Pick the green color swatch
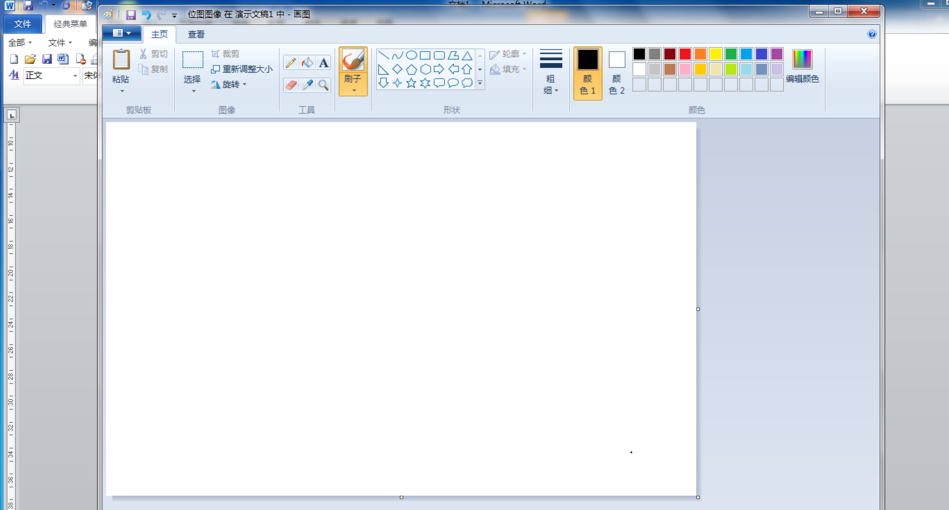 pyautogui.click(x=731, y=54)
